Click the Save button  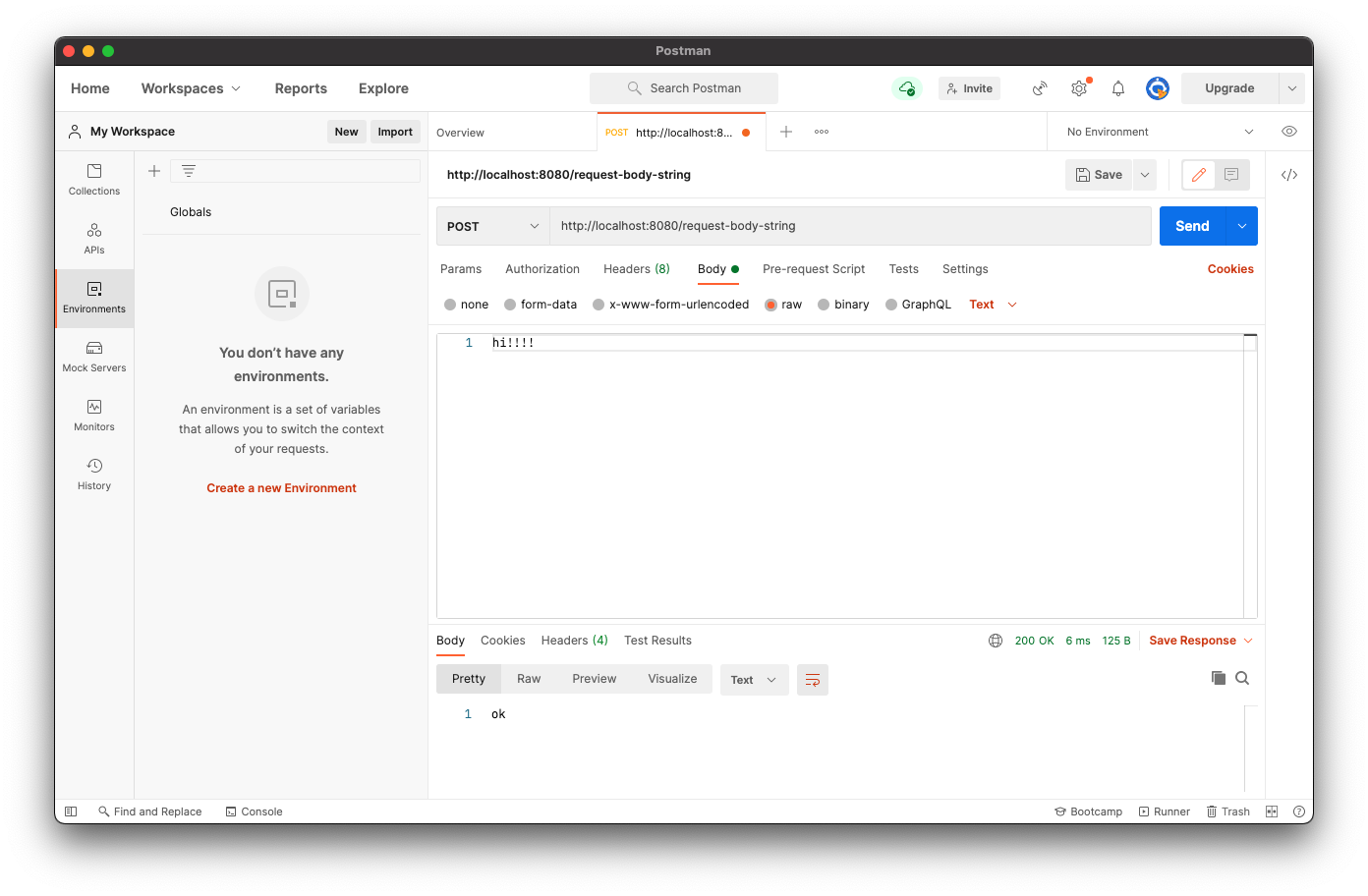[x=1099, y=175]
